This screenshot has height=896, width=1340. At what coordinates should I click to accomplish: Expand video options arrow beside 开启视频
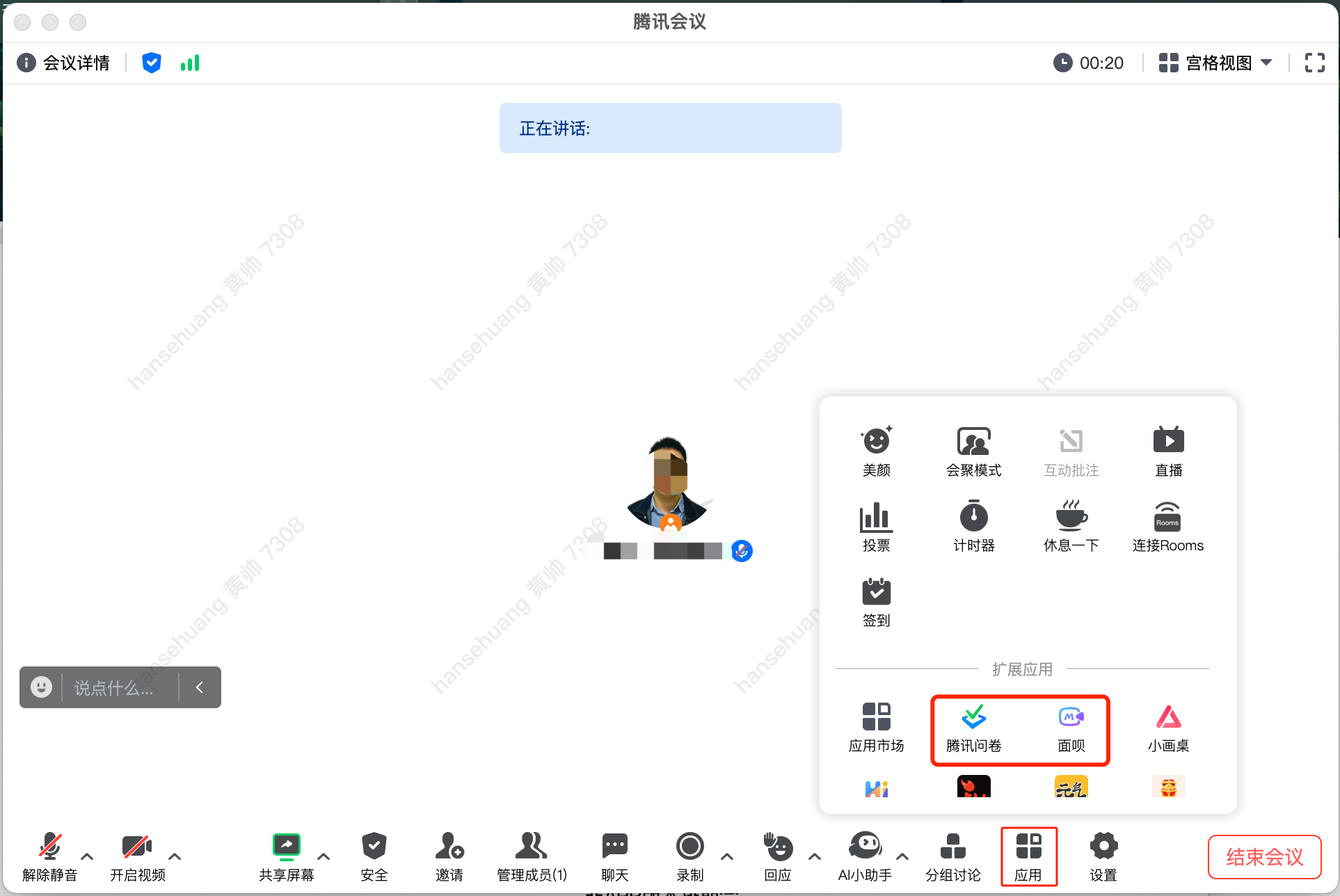click(x=175, y=856)
